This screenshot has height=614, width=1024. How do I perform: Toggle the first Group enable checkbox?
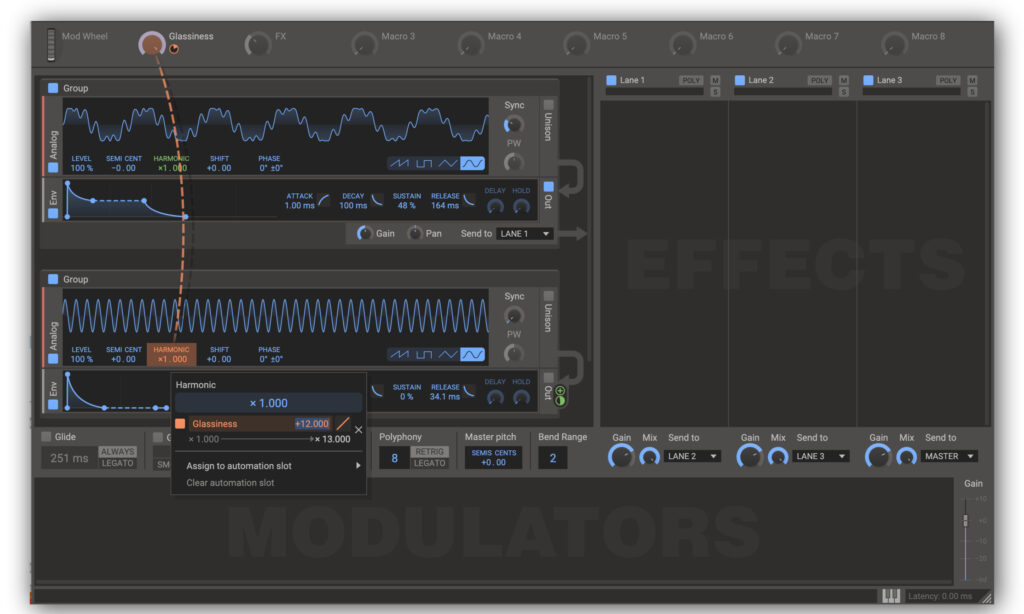[53, 88]
